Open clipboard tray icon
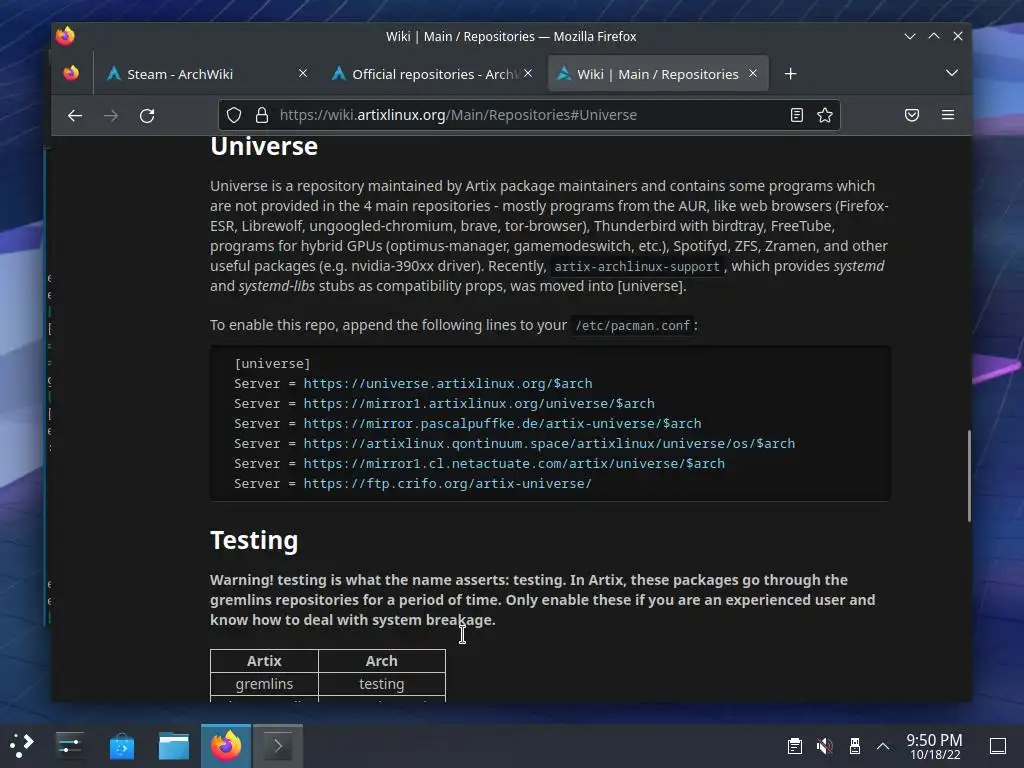Image resolution: width=1024 pixels, height=768 pixels. (x=795, y=746)
